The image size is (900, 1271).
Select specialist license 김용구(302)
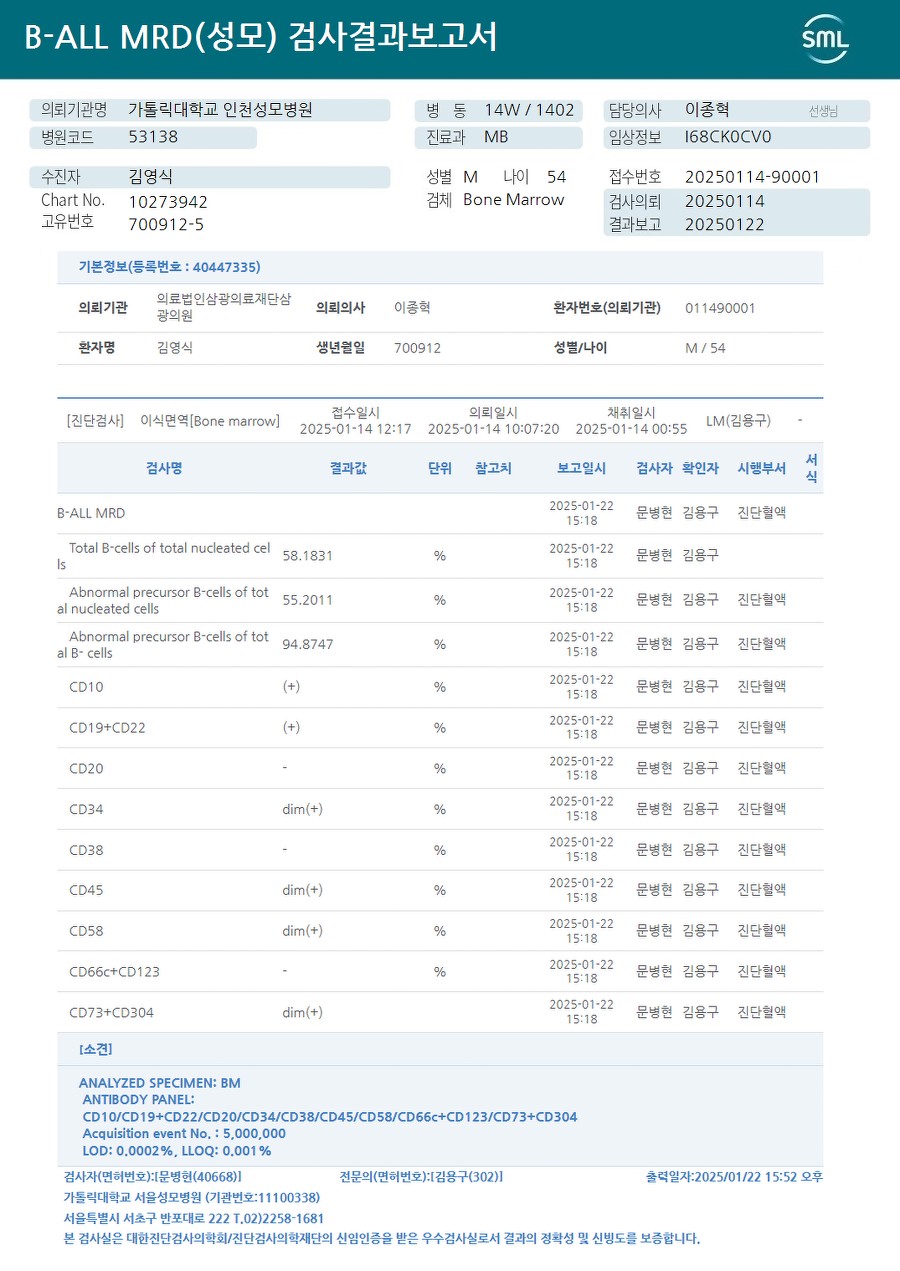click(466, 1177)
